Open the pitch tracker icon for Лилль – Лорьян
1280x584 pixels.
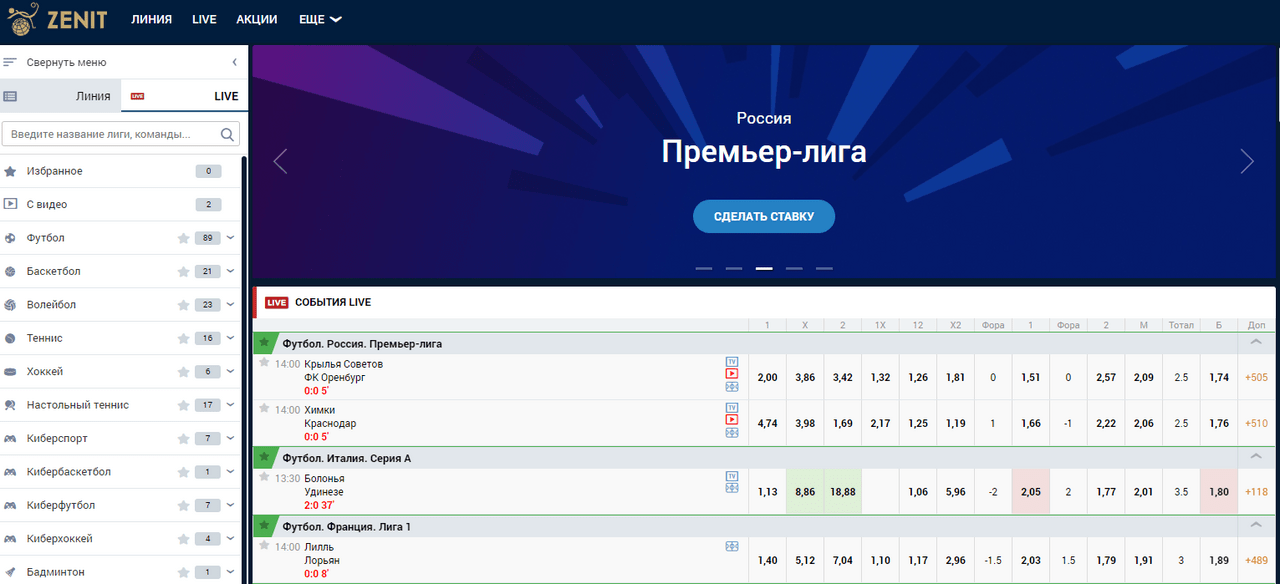(x=731, y=547)
